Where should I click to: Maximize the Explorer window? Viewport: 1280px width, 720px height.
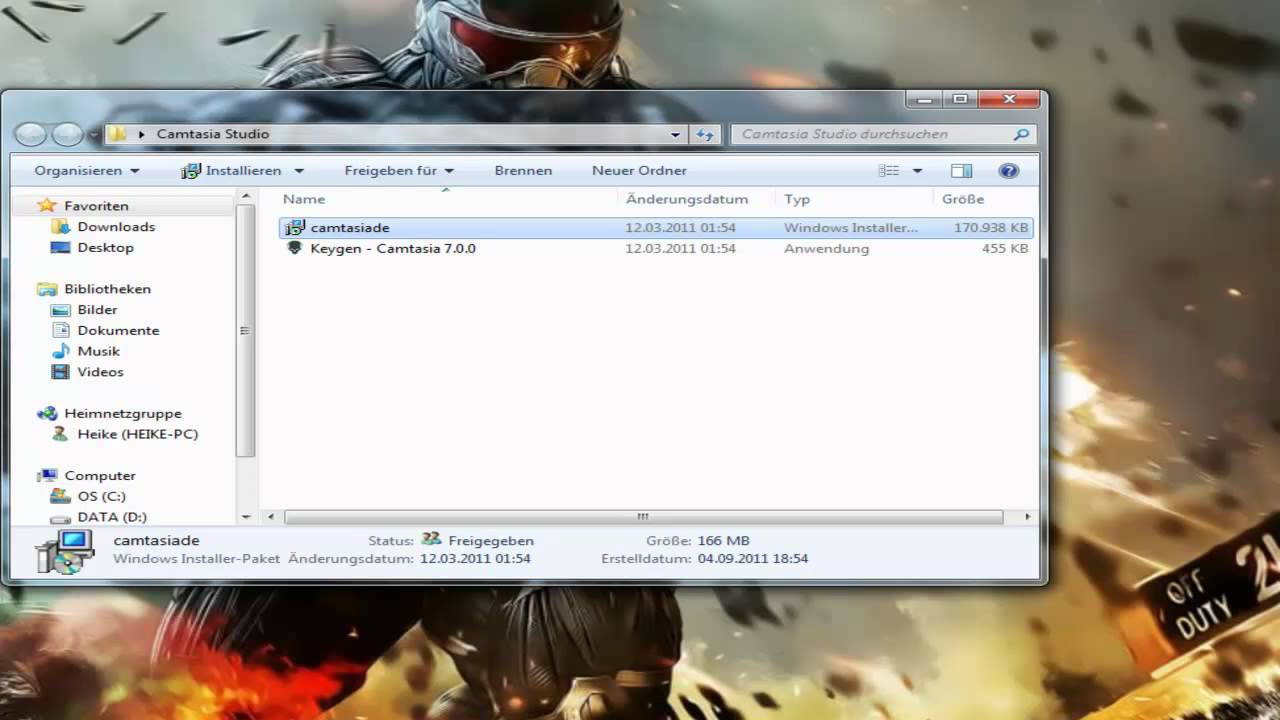tap(960, 99)
